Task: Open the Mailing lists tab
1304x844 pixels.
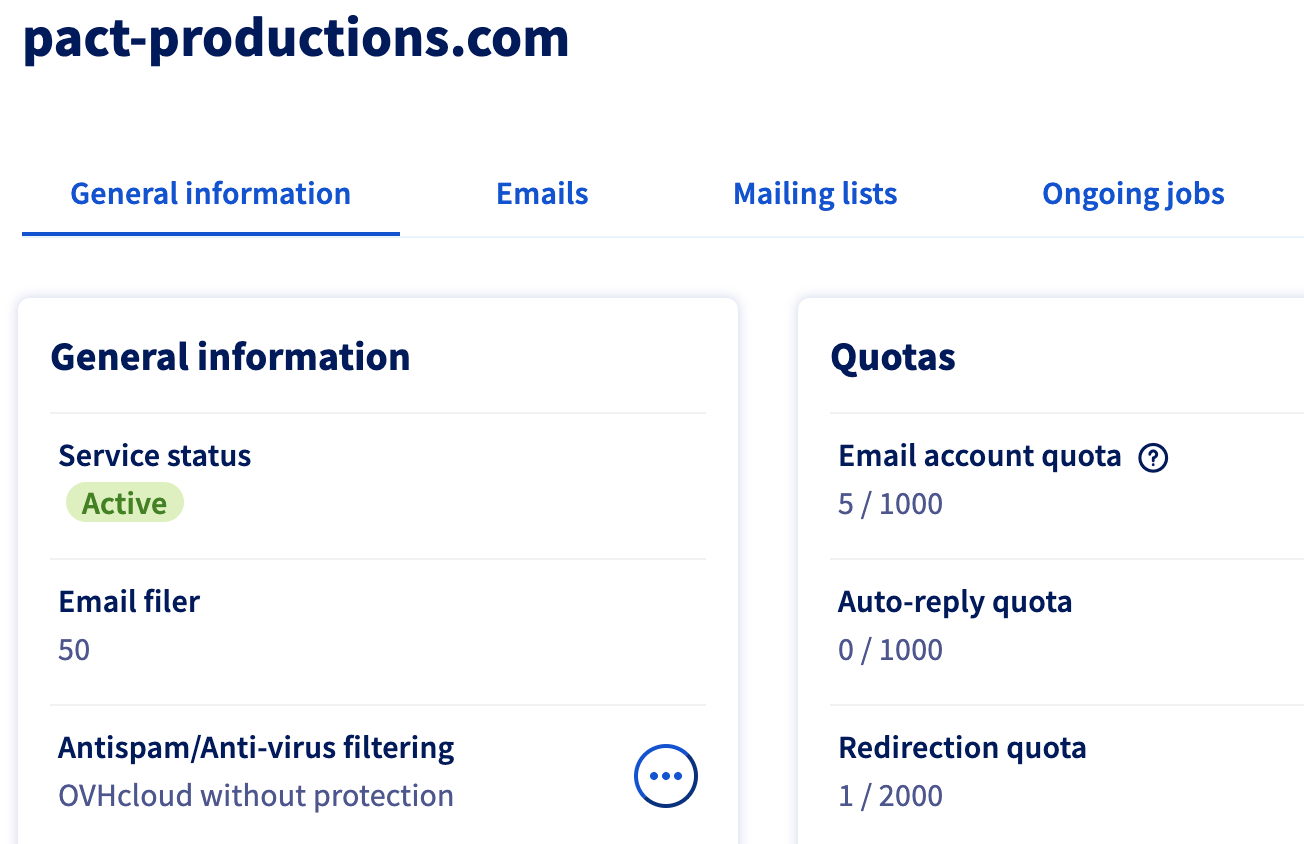Action: [x=815, y=193]
